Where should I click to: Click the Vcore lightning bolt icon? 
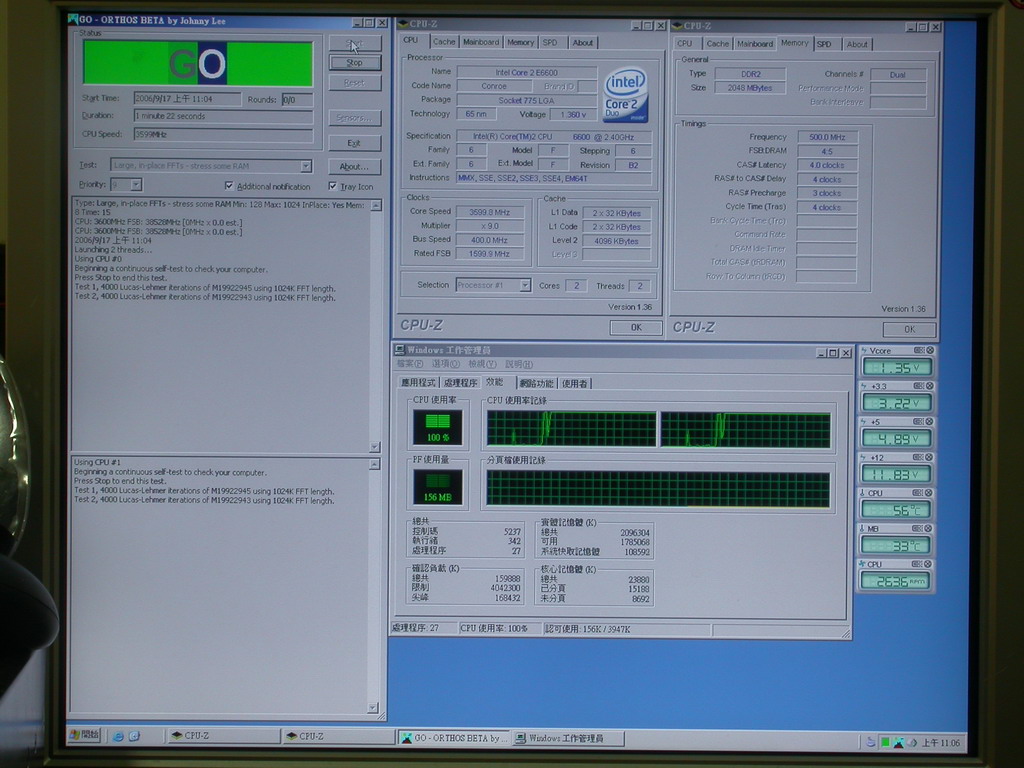[x=864, y=351]
